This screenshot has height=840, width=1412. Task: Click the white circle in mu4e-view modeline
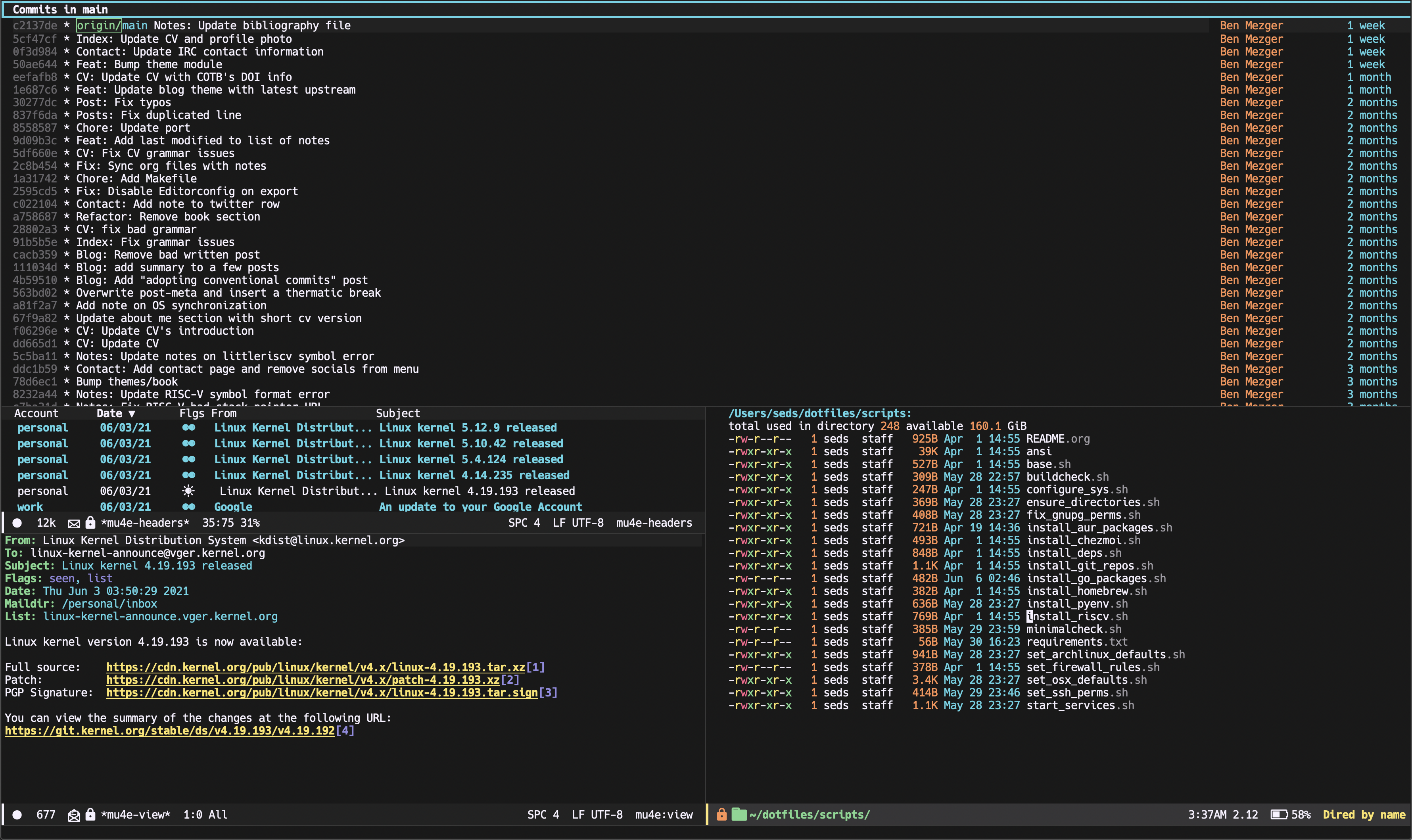tap(17, 815)
